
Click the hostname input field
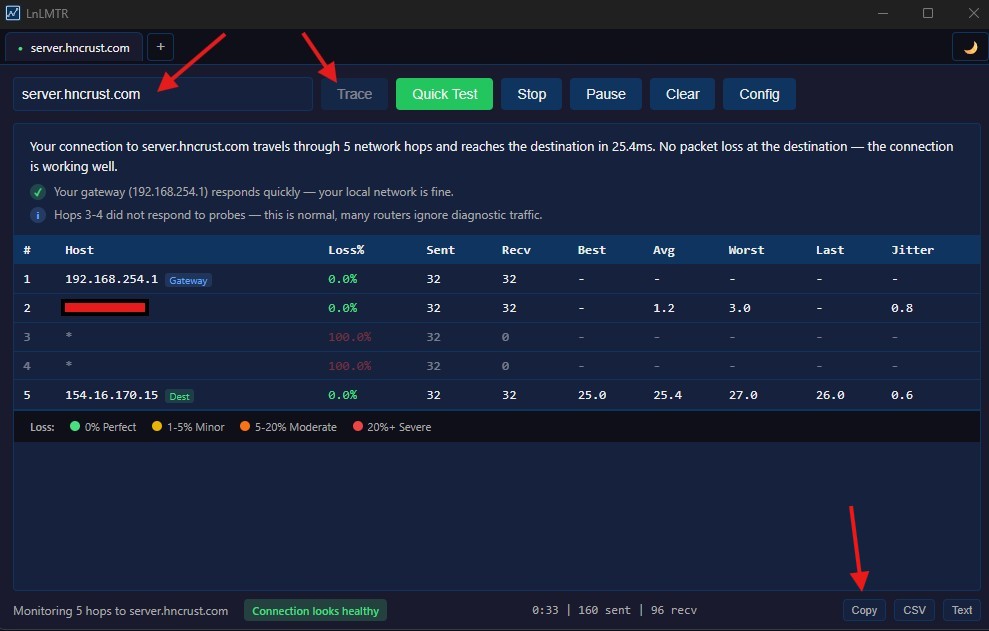click(162, 94)
